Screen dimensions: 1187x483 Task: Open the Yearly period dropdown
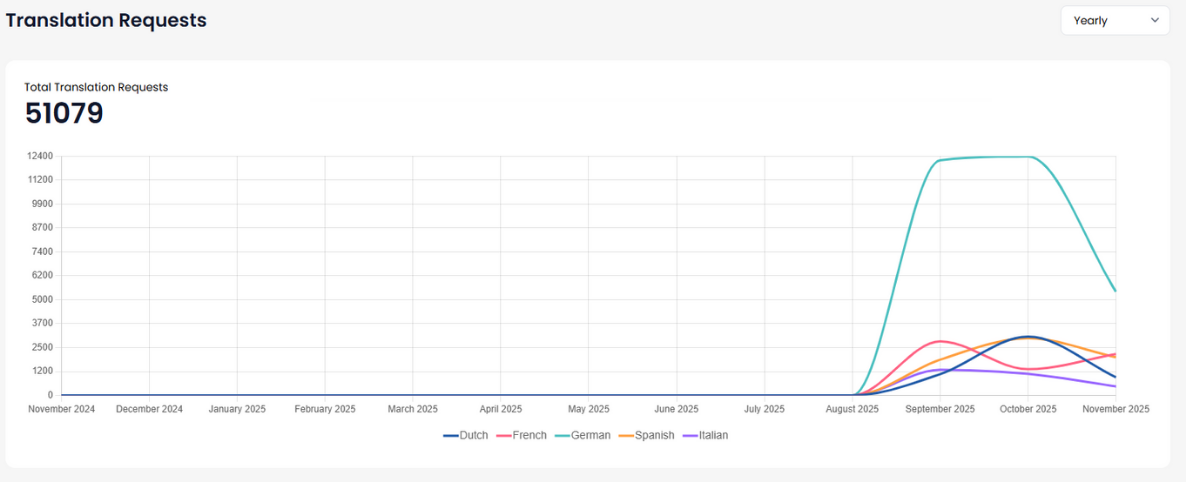(x=1115, y=20)
